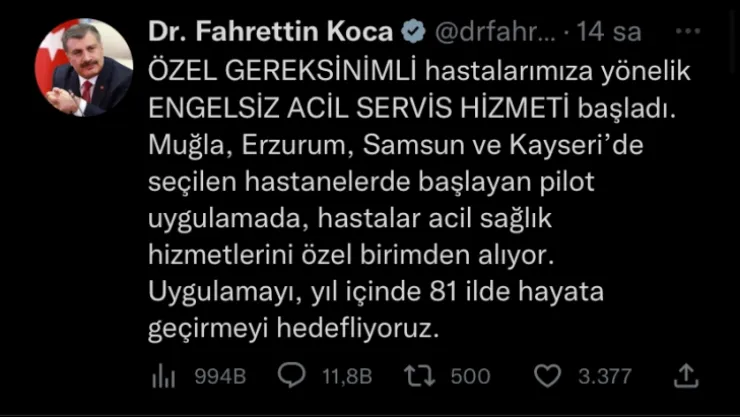The image size is (740, 417).
Task: Open Dr. Fahrettin Koca's profile picture
Action: [84, 67]
